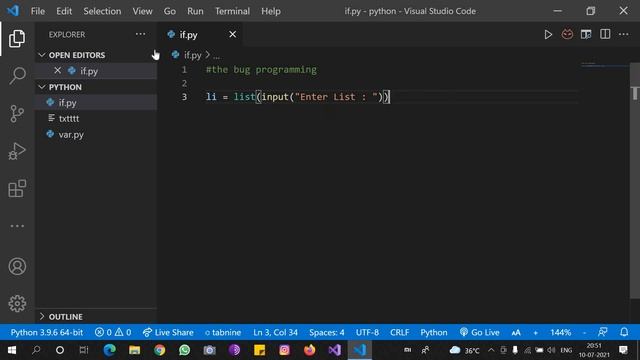Open the Selection menu
This screenshot has height=360, width=640.
click(102, 11)
